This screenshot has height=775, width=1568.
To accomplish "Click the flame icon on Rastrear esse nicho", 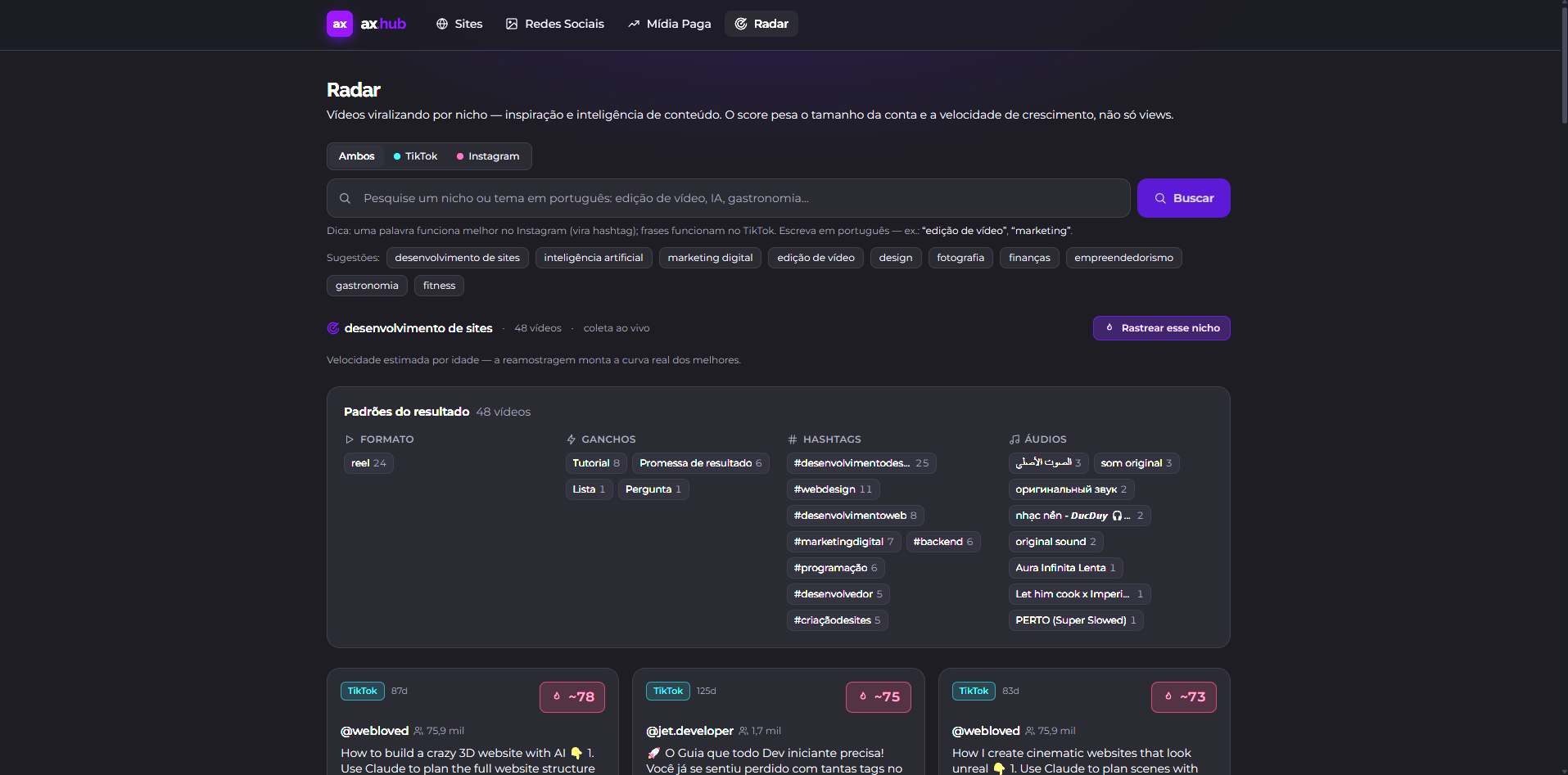I will [x=1109, y=327].
